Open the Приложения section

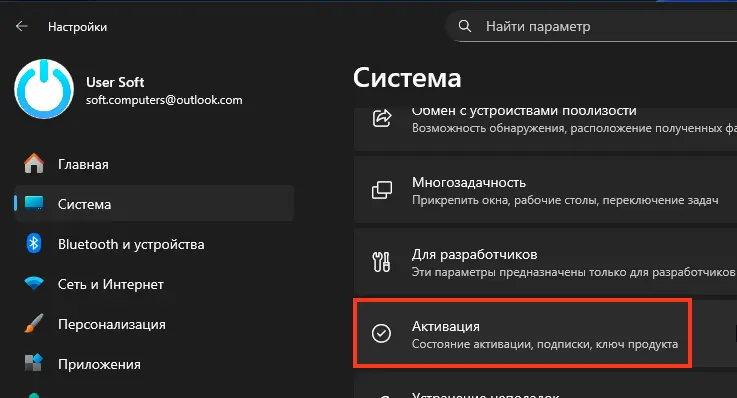(154, 364)
